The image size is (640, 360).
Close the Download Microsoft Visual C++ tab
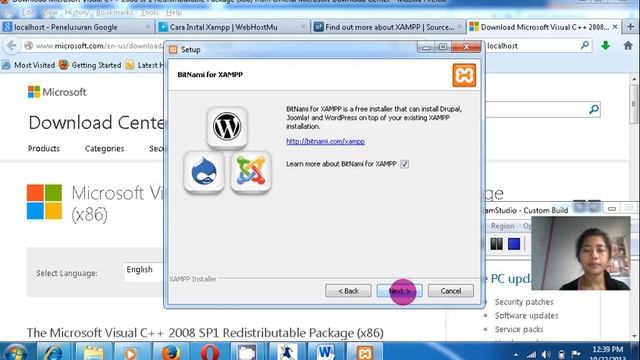tap(615, 27)
